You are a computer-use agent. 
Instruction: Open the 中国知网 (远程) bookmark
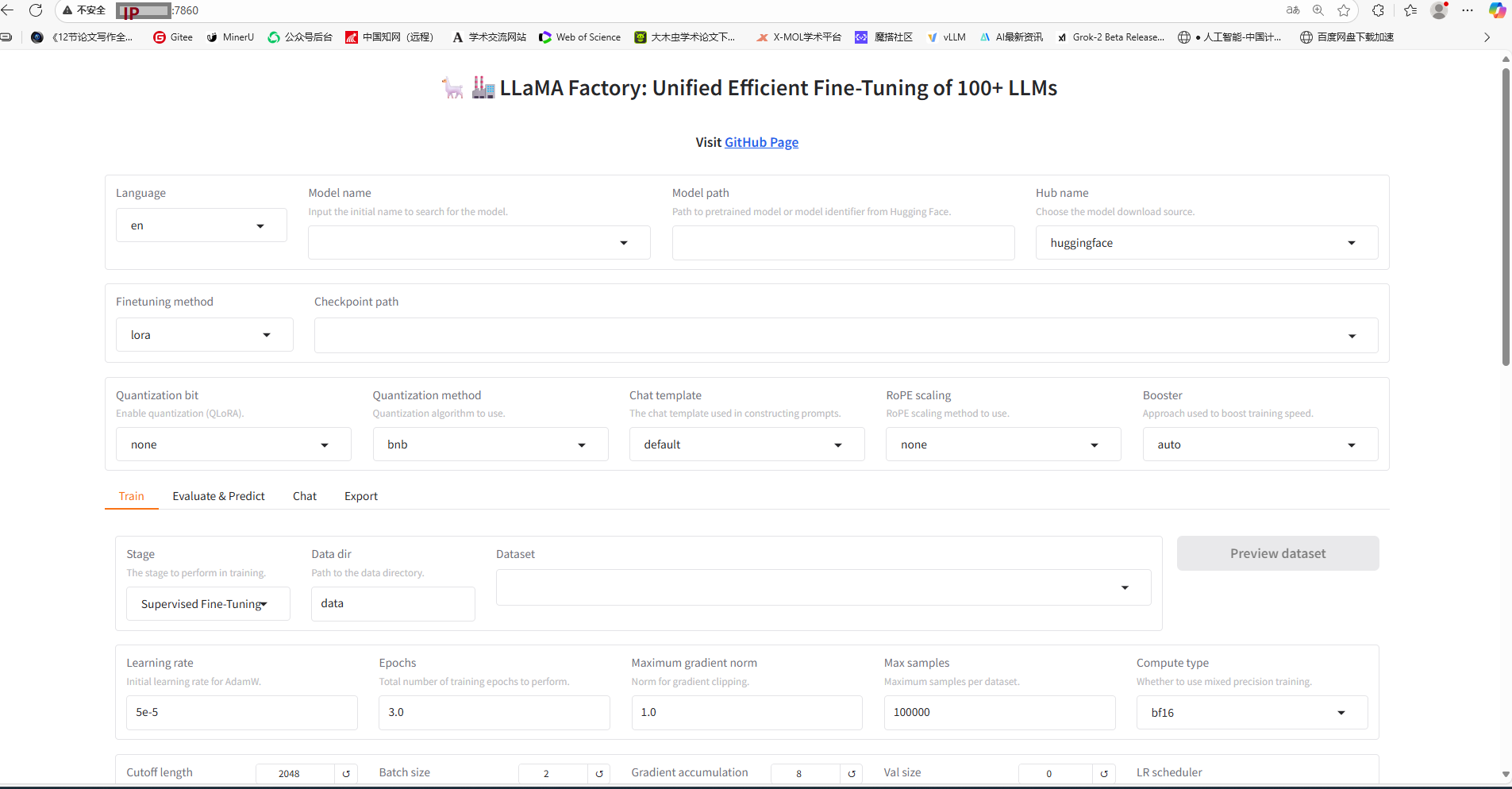click(x=390, y=37)
